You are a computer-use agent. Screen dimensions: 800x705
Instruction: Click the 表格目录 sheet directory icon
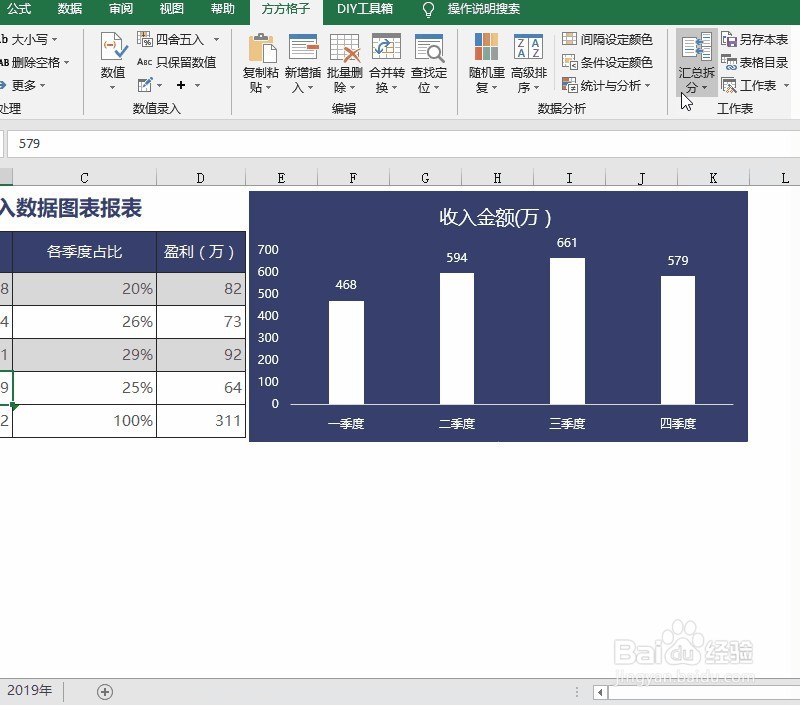(x=729, y=62)
